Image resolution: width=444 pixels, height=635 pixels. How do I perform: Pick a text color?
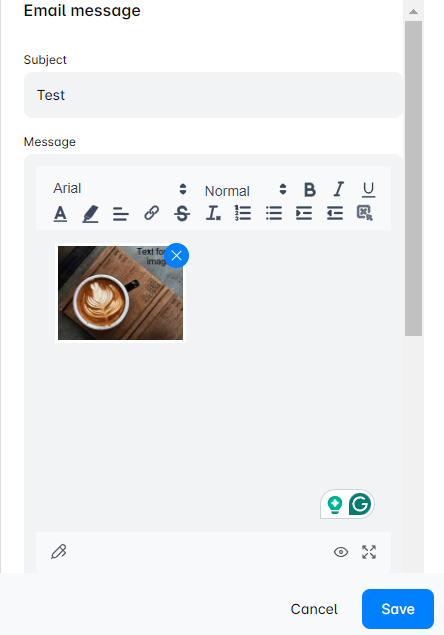click(x=60, y=213)
